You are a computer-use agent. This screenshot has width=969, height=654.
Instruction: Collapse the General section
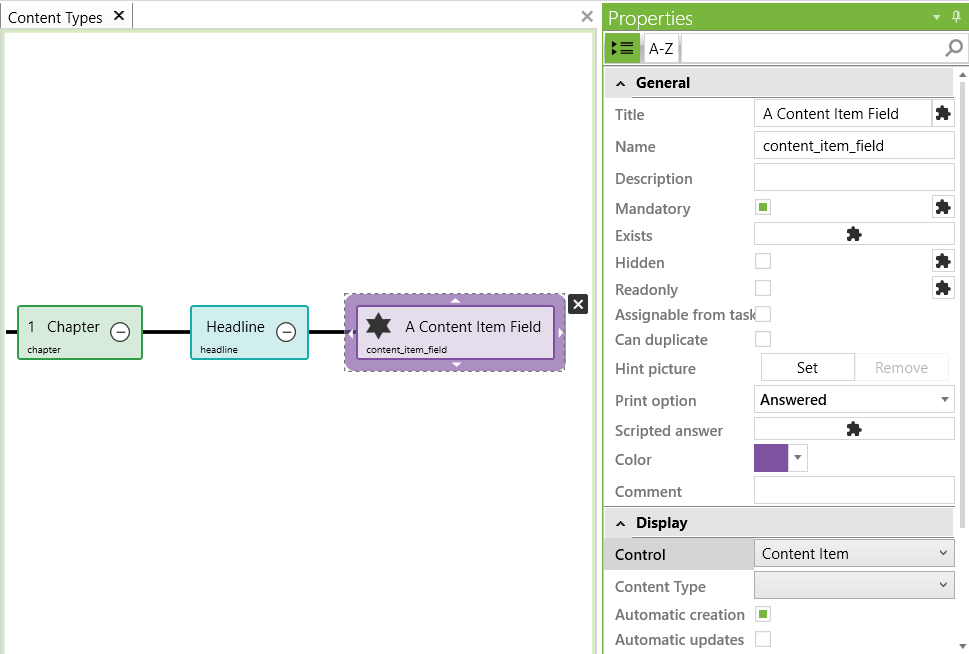pyautogui.click(x=621, y=83)
